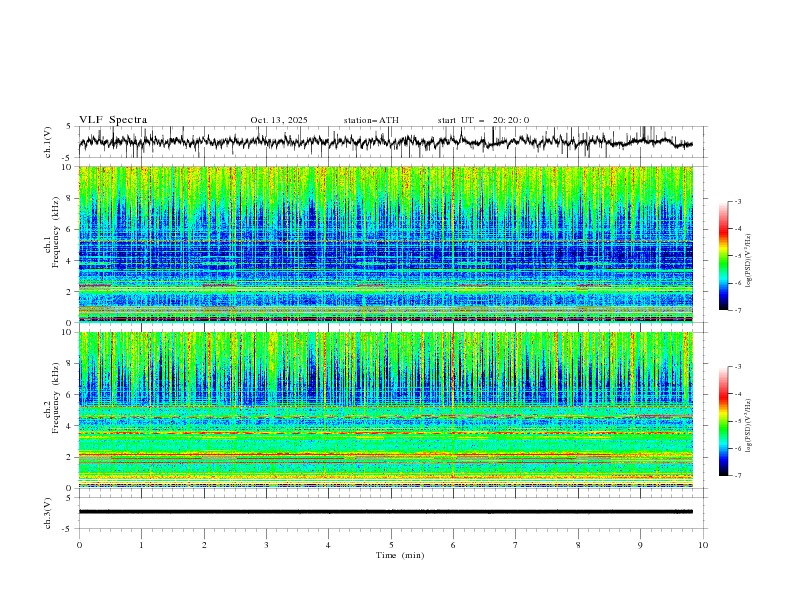Click inside the ch.1 spectrogram panel
The height and width of the screenshot is (612, 792).
(386, 244)
